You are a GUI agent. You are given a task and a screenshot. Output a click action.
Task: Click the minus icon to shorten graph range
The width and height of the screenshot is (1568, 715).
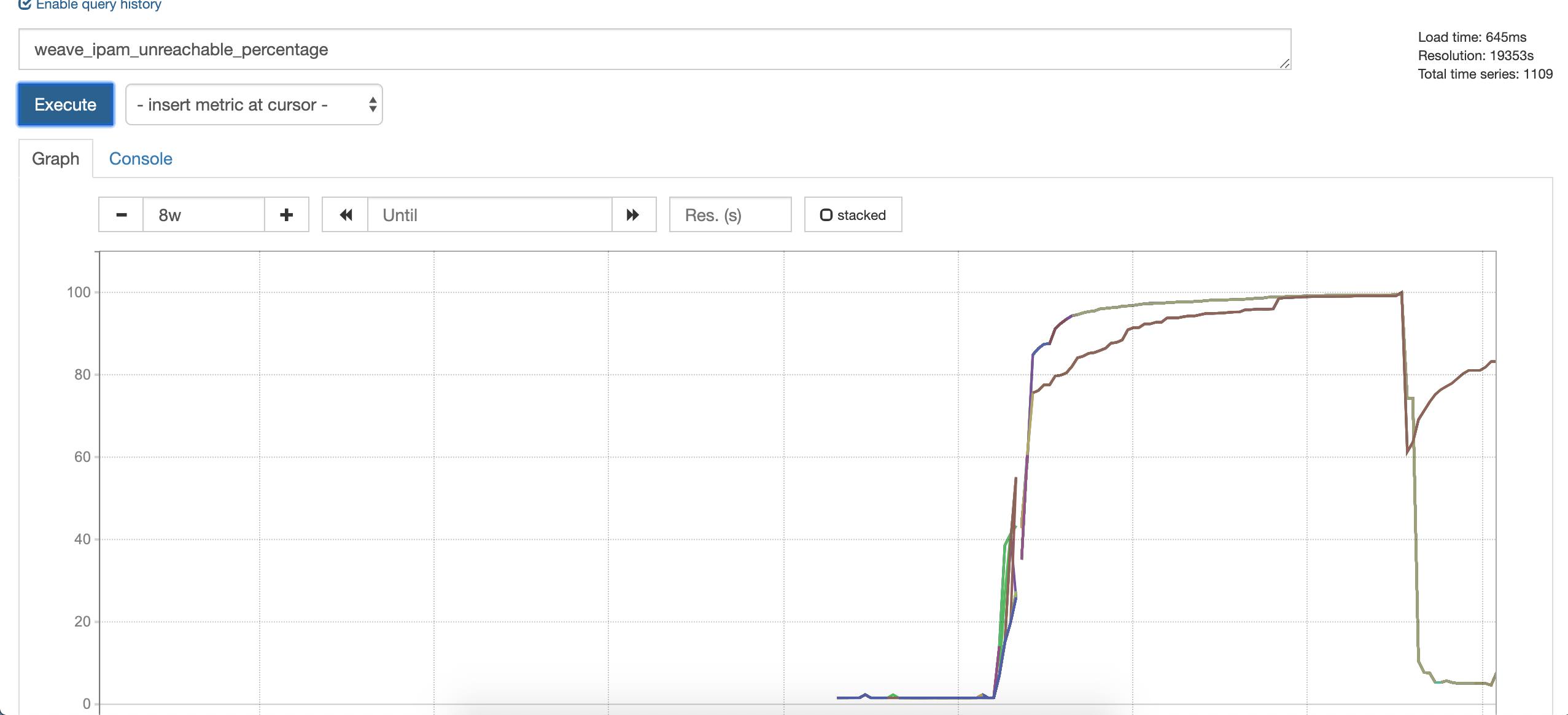[120, 214]
